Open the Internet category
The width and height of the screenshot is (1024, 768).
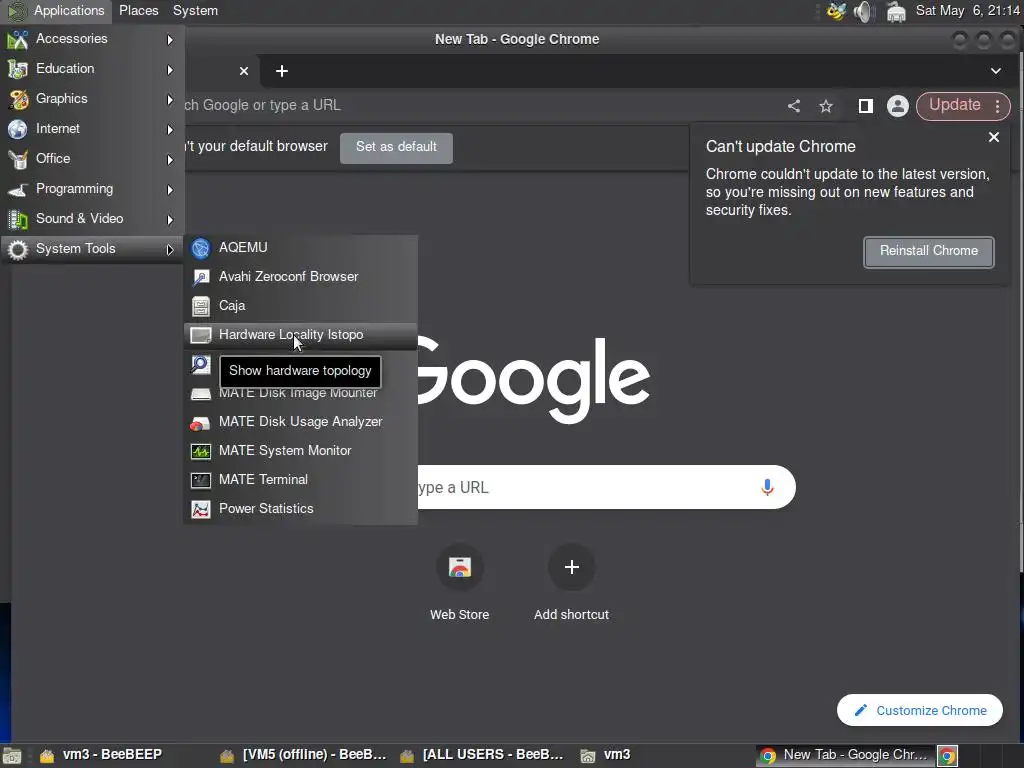click(91, 129)
